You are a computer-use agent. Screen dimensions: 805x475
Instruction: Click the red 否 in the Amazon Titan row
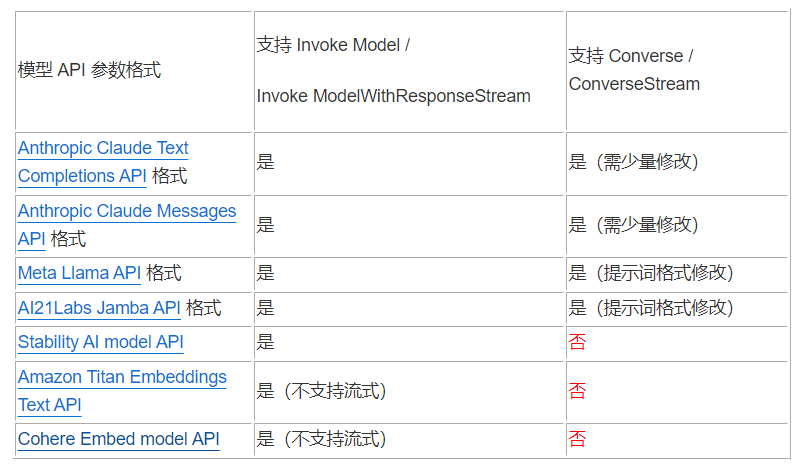(x=578, y=391)
